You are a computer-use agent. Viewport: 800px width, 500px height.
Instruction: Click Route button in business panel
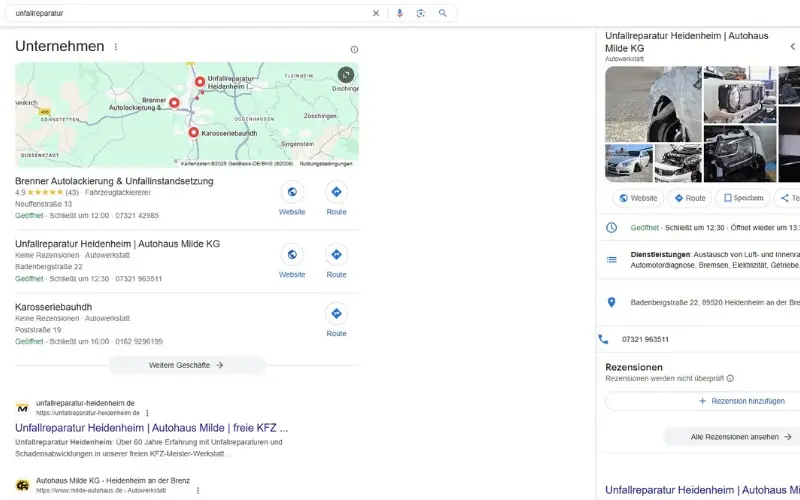tap(690, 198)
